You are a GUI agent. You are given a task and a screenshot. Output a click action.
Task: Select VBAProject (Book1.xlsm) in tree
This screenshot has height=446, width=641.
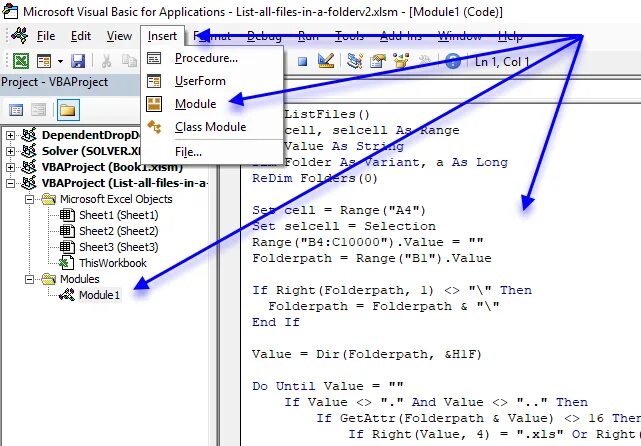coord(112,167)
